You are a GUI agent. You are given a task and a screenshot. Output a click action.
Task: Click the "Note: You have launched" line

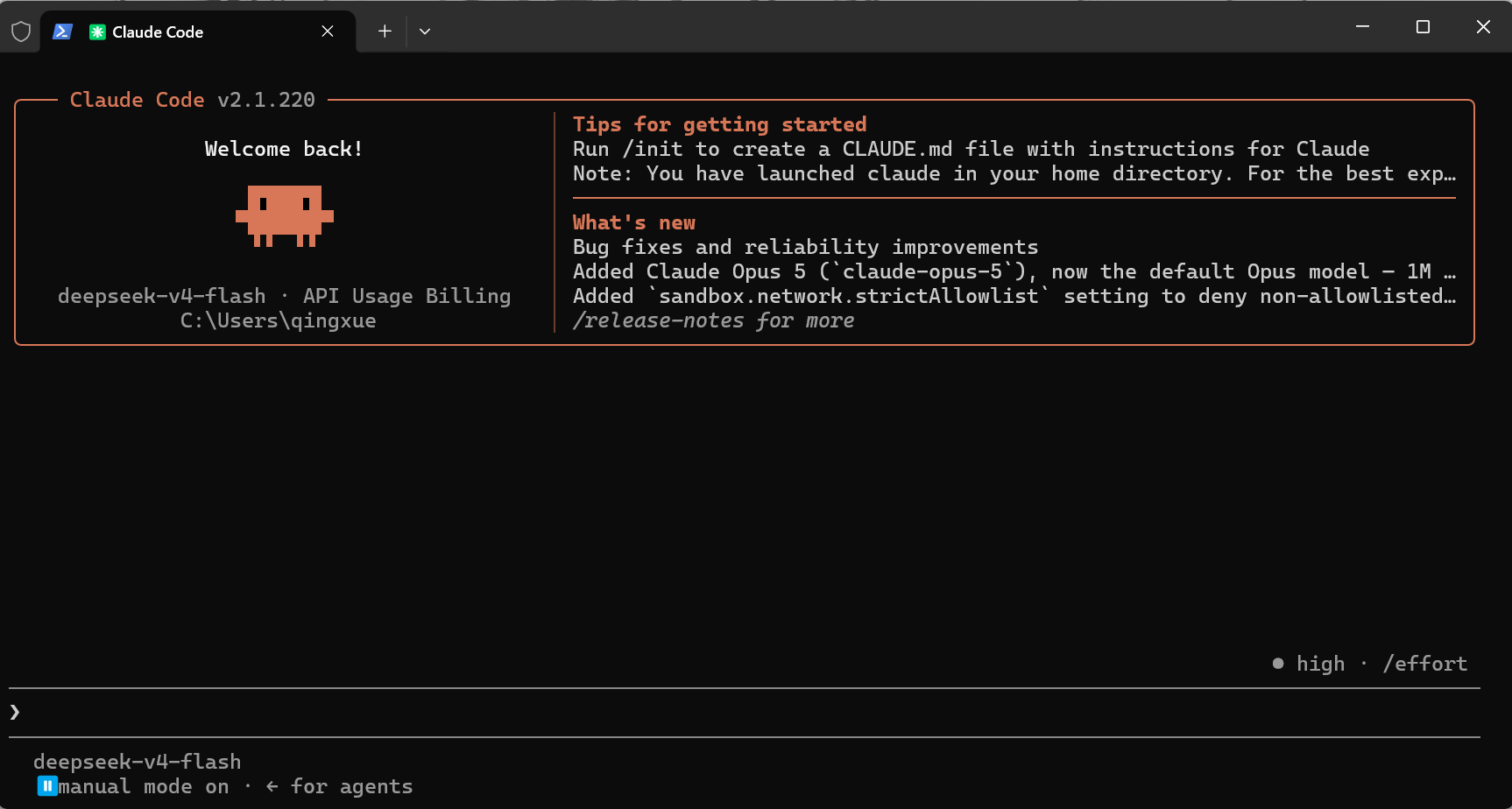pyautogui.click(x=1014, y=173)
